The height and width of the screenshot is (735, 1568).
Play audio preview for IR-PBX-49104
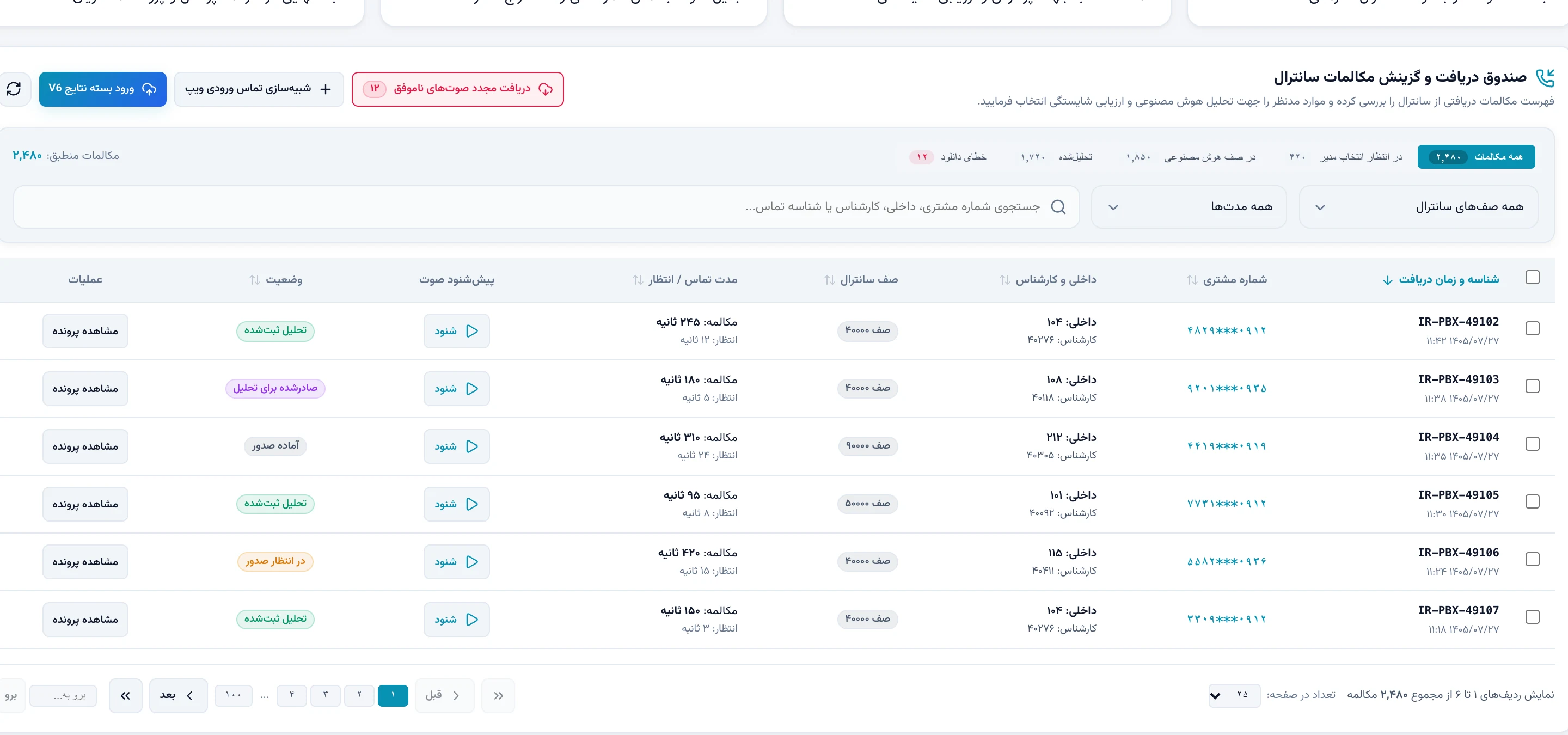457,446
